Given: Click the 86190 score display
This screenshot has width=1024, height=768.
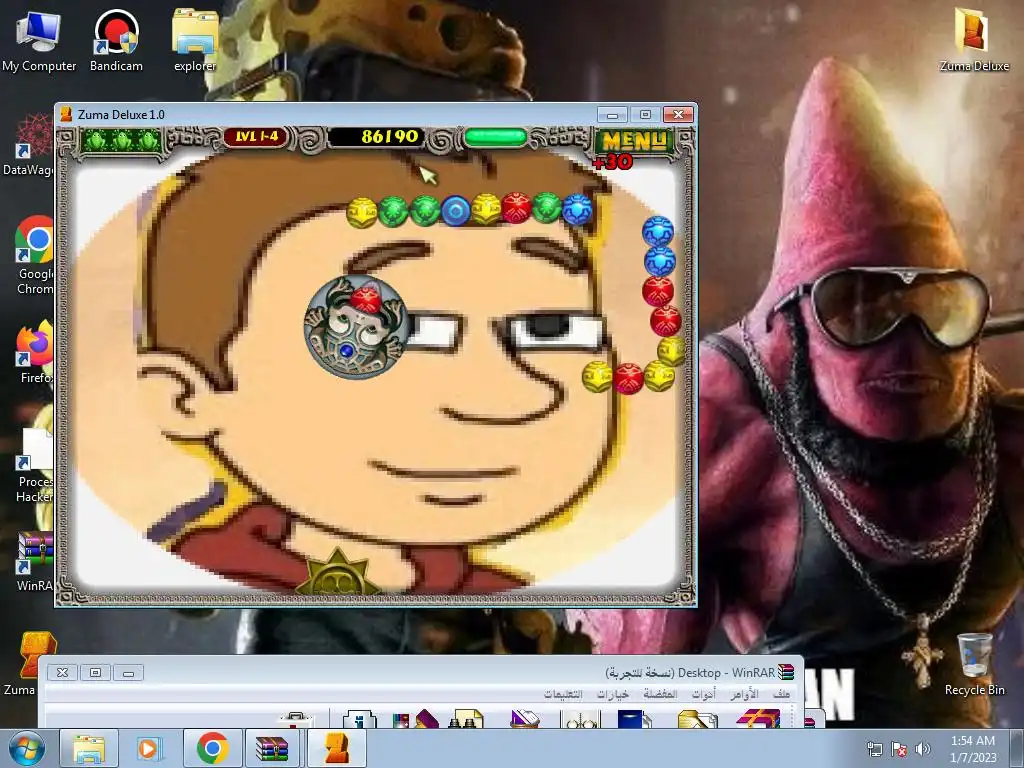Looking at the screenshot, I should coord(389,136).
